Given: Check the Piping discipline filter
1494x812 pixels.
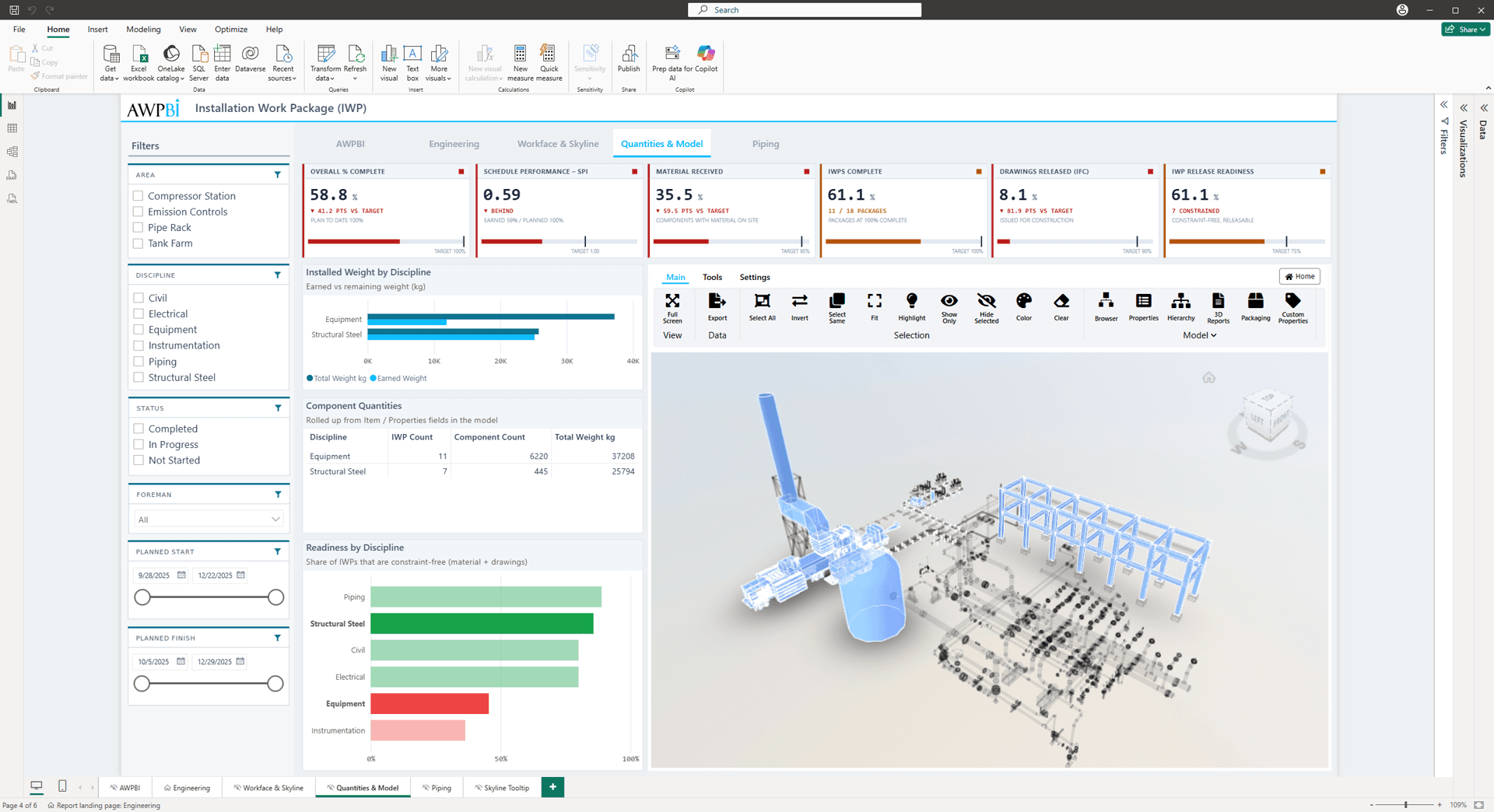Looking at the screenshot, I should tap(139, 362).
